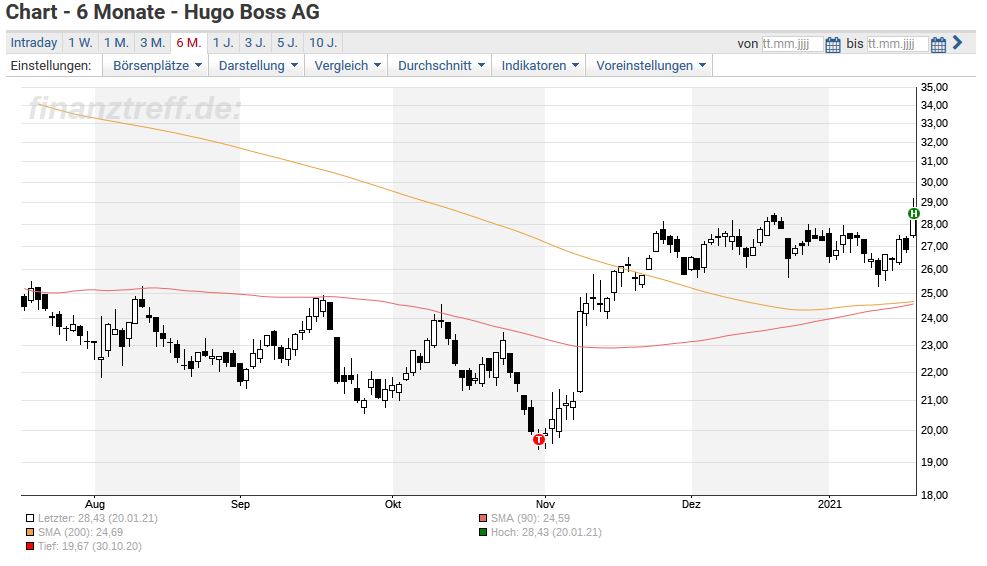Click the 'Einstellungen:' label
This screenshot has height=566, width=987.
[50, 65]
